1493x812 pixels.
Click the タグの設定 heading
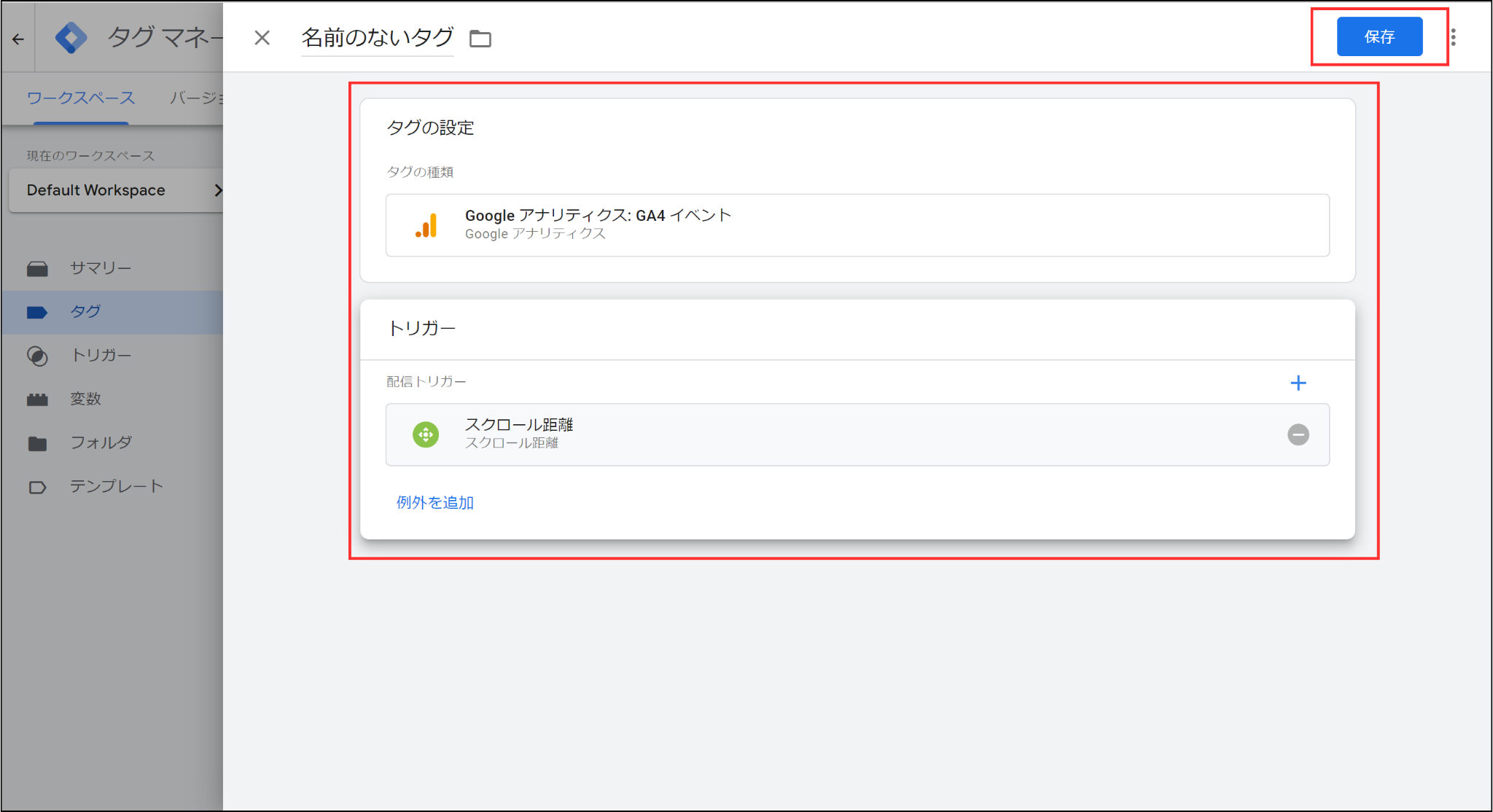coord(430,128)
